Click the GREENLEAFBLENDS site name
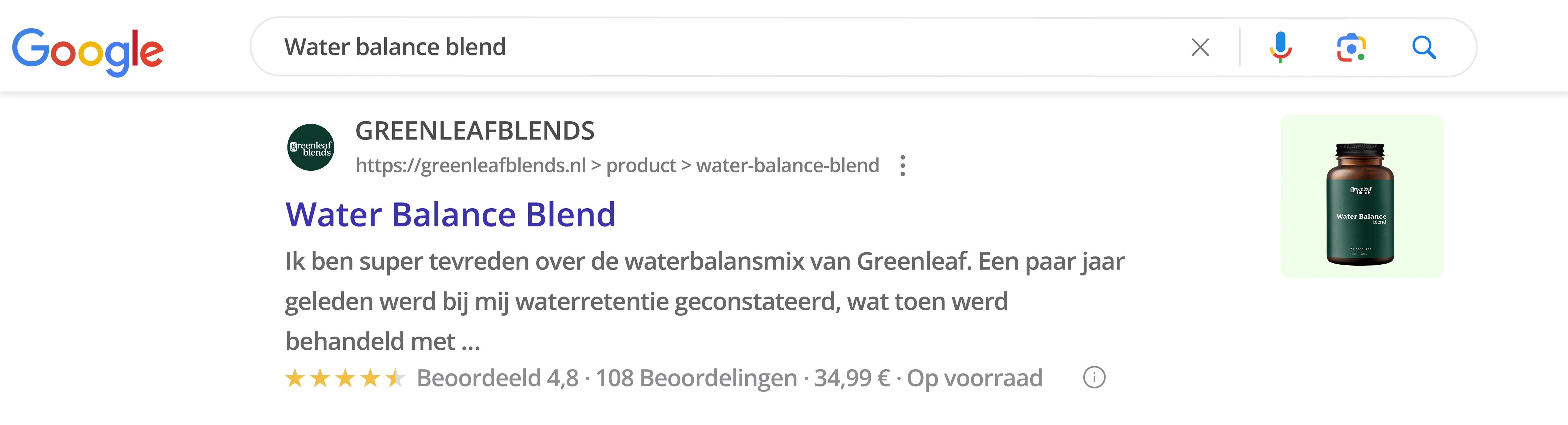The image size is (1568, 425). [475, 131]
